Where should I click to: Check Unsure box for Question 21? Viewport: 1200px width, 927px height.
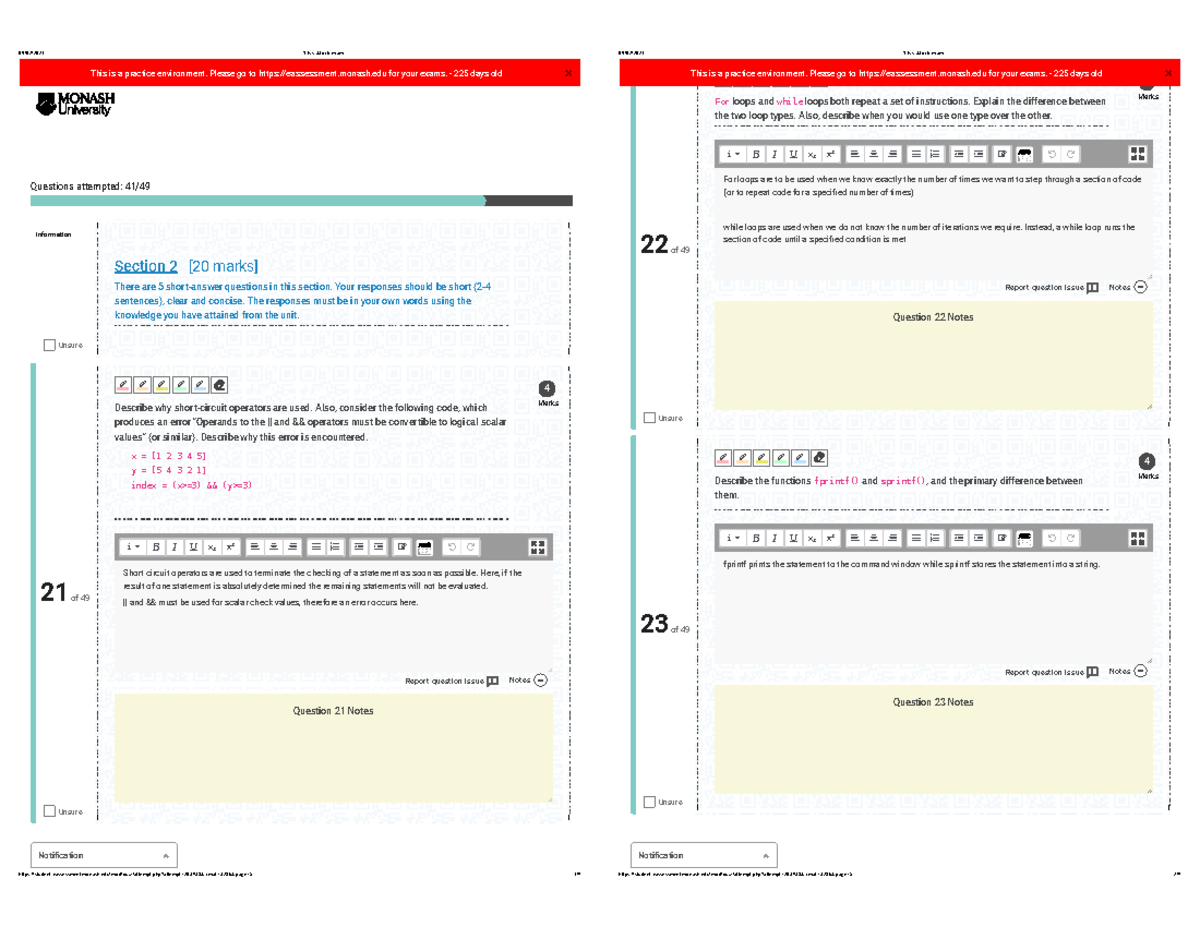click(x=50, y=811)
